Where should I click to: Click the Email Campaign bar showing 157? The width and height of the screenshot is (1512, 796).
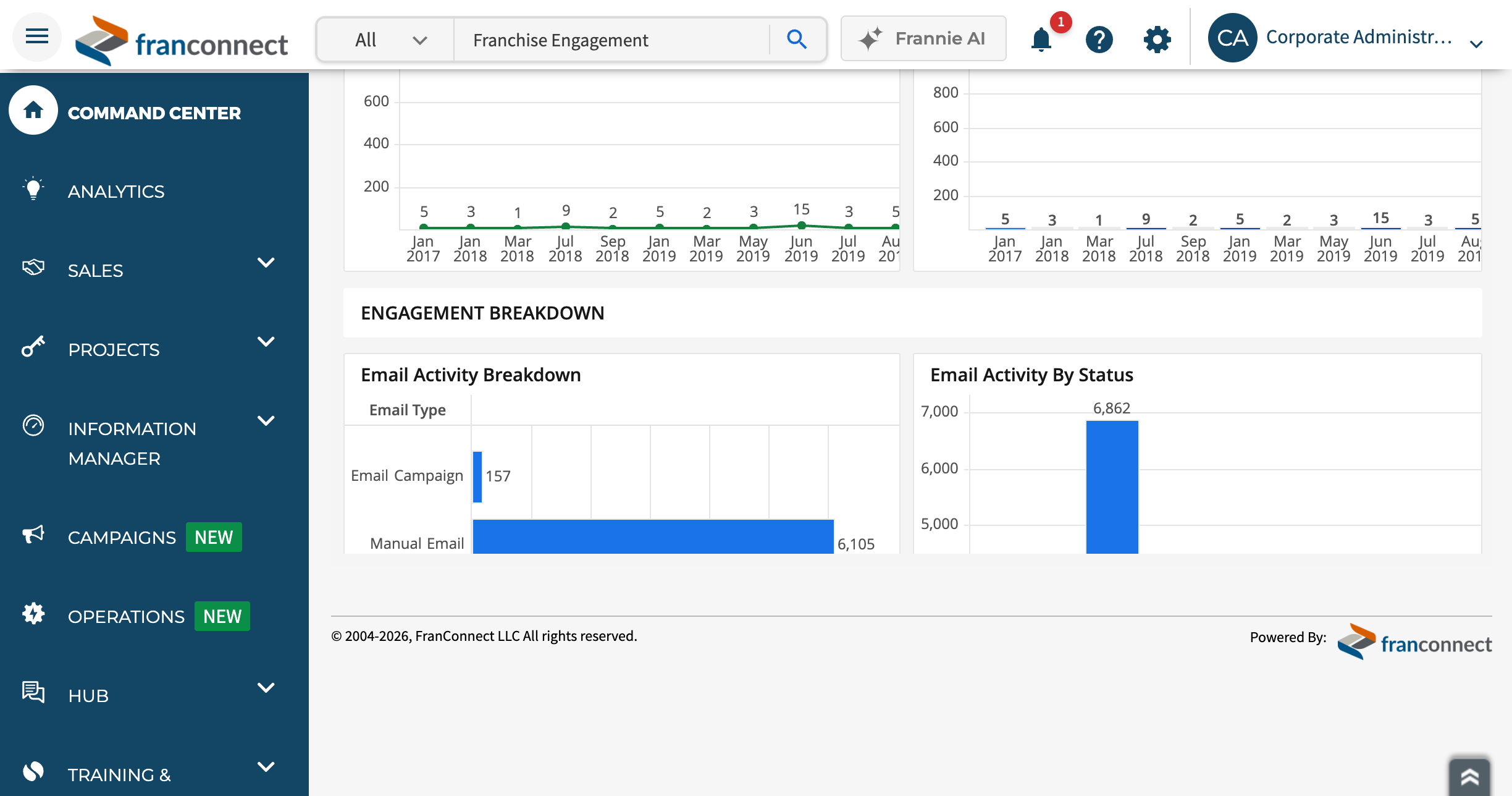pyautogui.click(x=477, y=476)
